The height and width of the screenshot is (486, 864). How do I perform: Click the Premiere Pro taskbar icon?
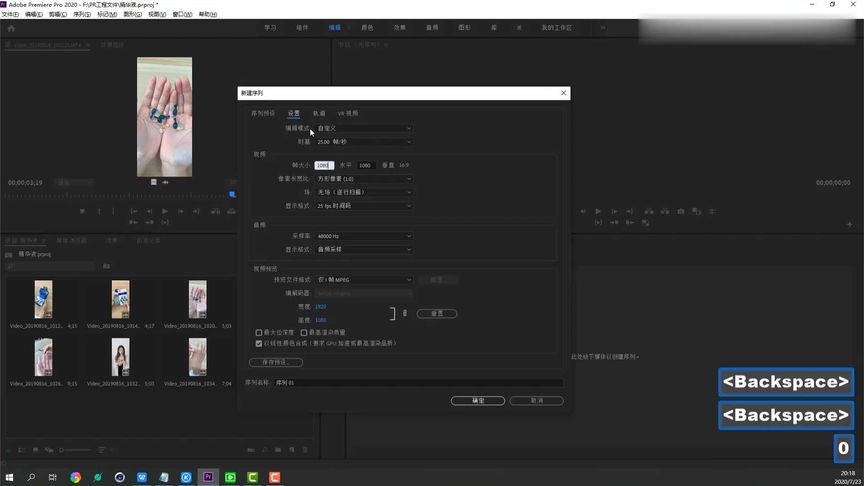(208, 477)
